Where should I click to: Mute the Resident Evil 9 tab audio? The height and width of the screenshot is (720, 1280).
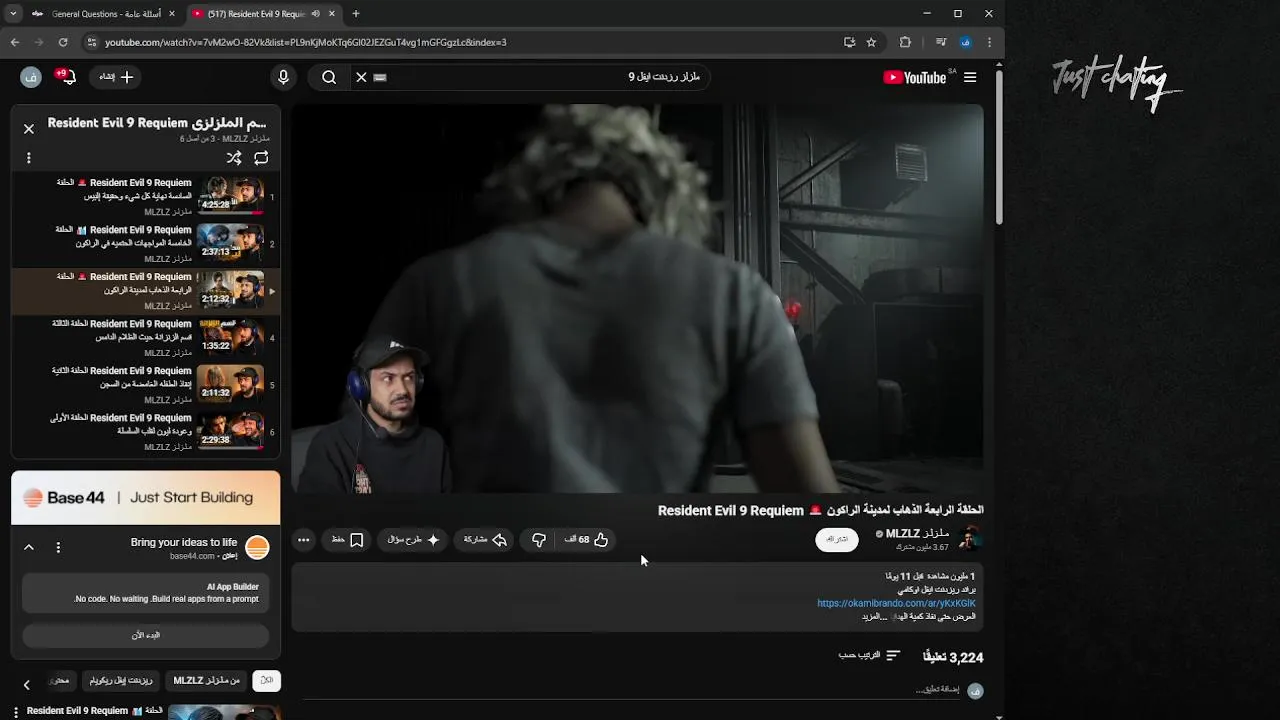pos(316,14)
